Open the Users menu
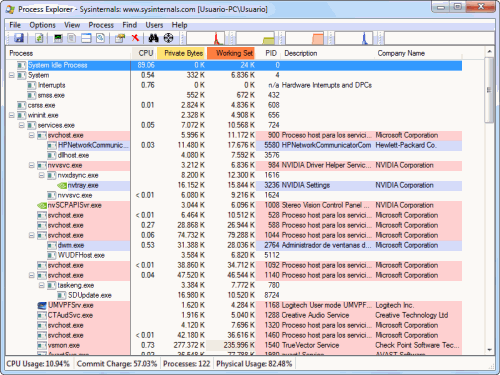The image size is (500, 375). [154, 25]
